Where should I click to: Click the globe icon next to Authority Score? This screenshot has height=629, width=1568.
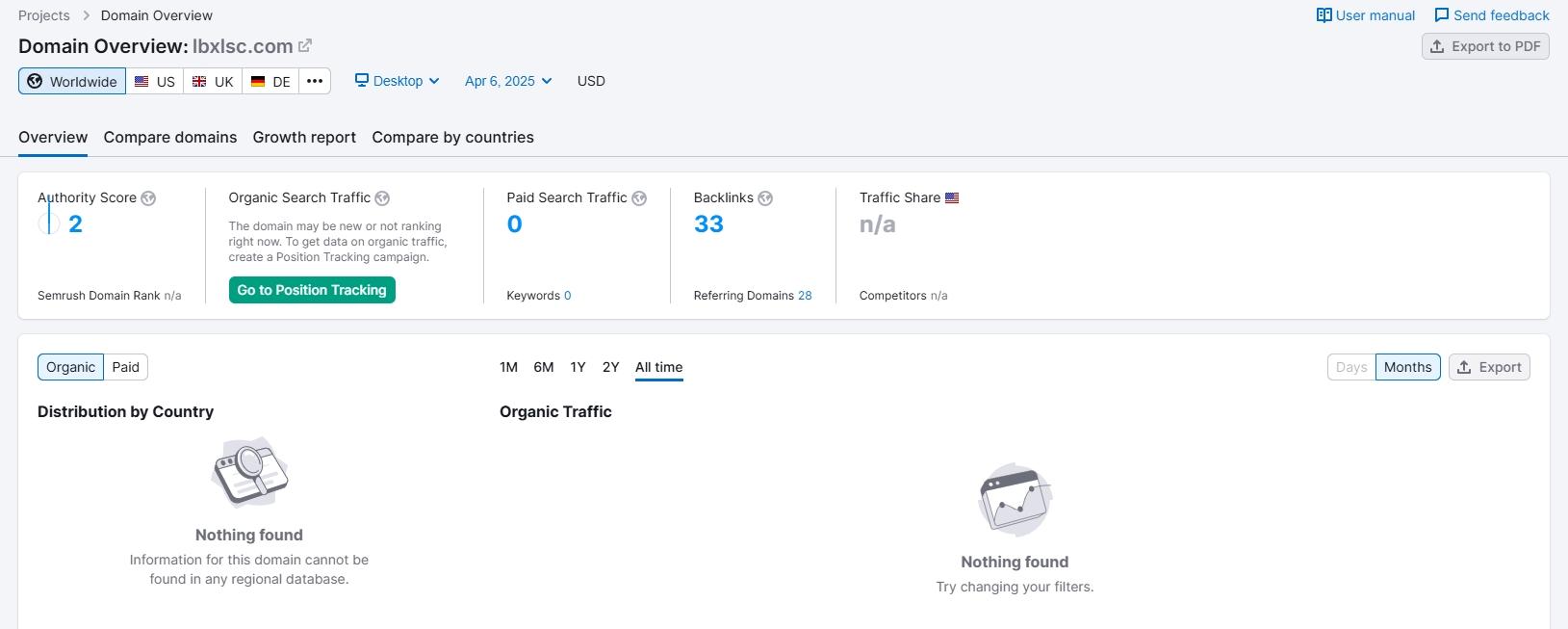click(x=148, y=198)
